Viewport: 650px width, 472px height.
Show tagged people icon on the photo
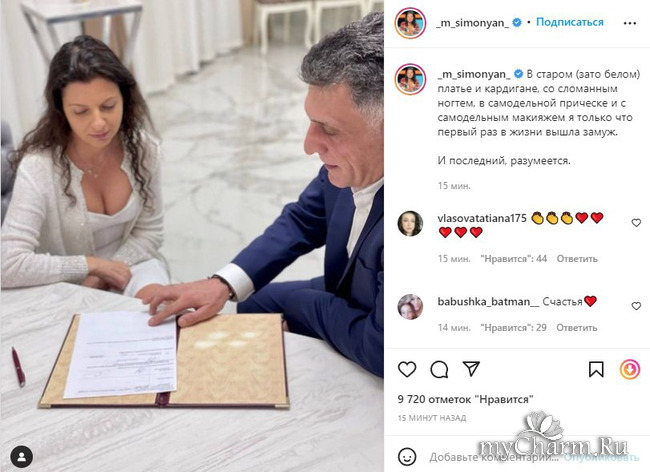(22, 457)
